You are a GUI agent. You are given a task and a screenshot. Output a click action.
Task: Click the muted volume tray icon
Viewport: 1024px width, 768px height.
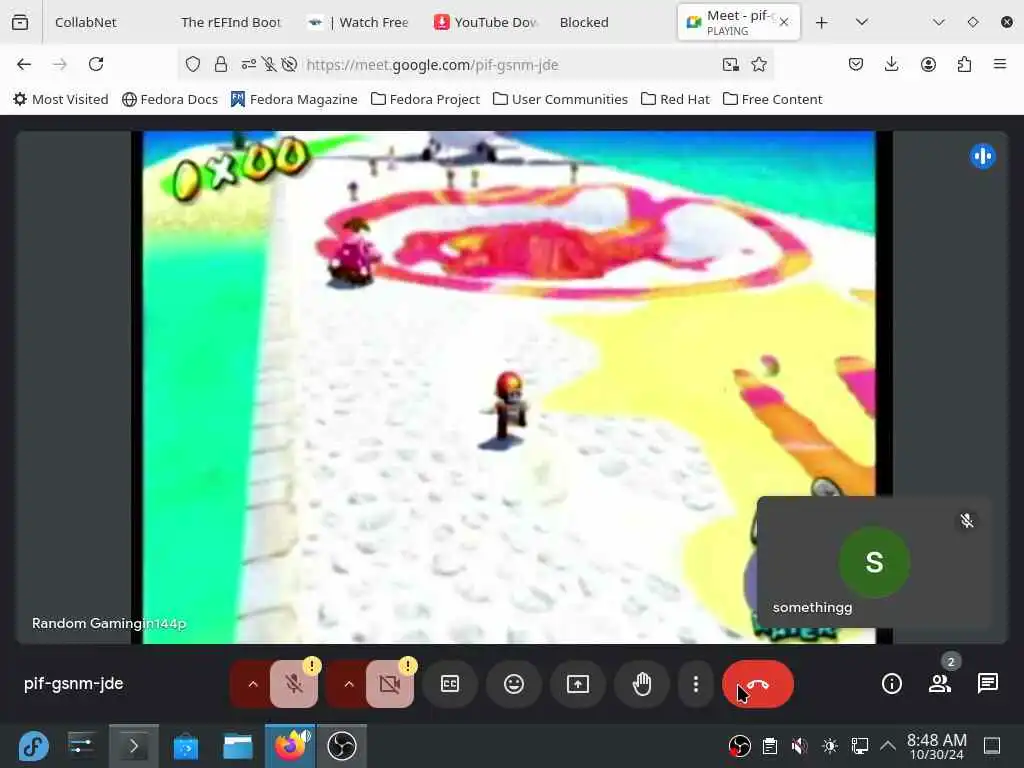click(x=799, y=746)
